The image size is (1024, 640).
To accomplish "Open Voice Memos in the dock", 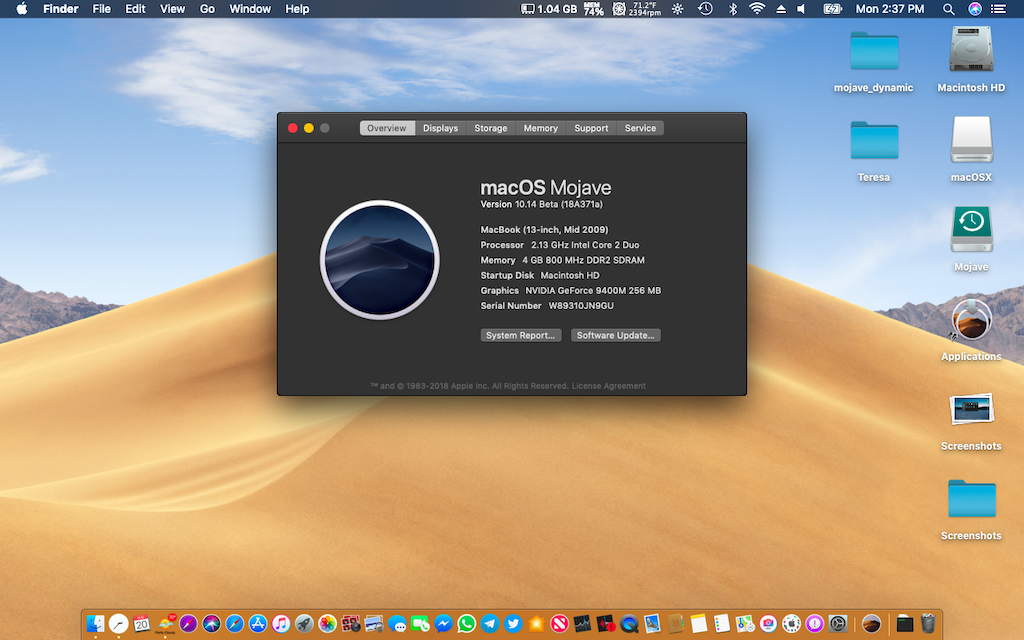I will [605, 624].
